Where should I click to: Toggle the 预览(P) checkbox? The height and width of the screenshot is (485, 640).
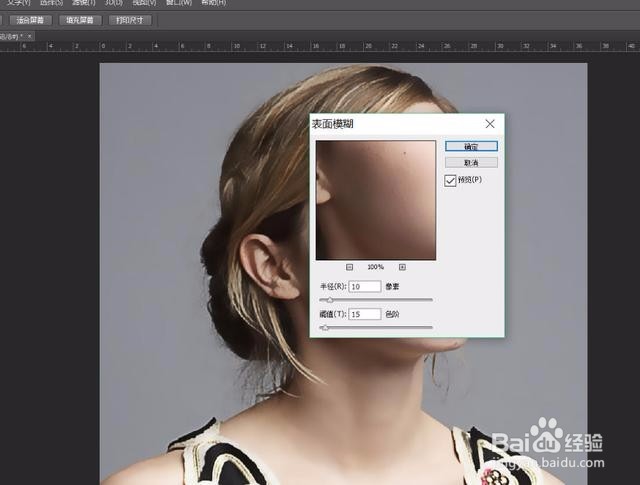[450, 180]
